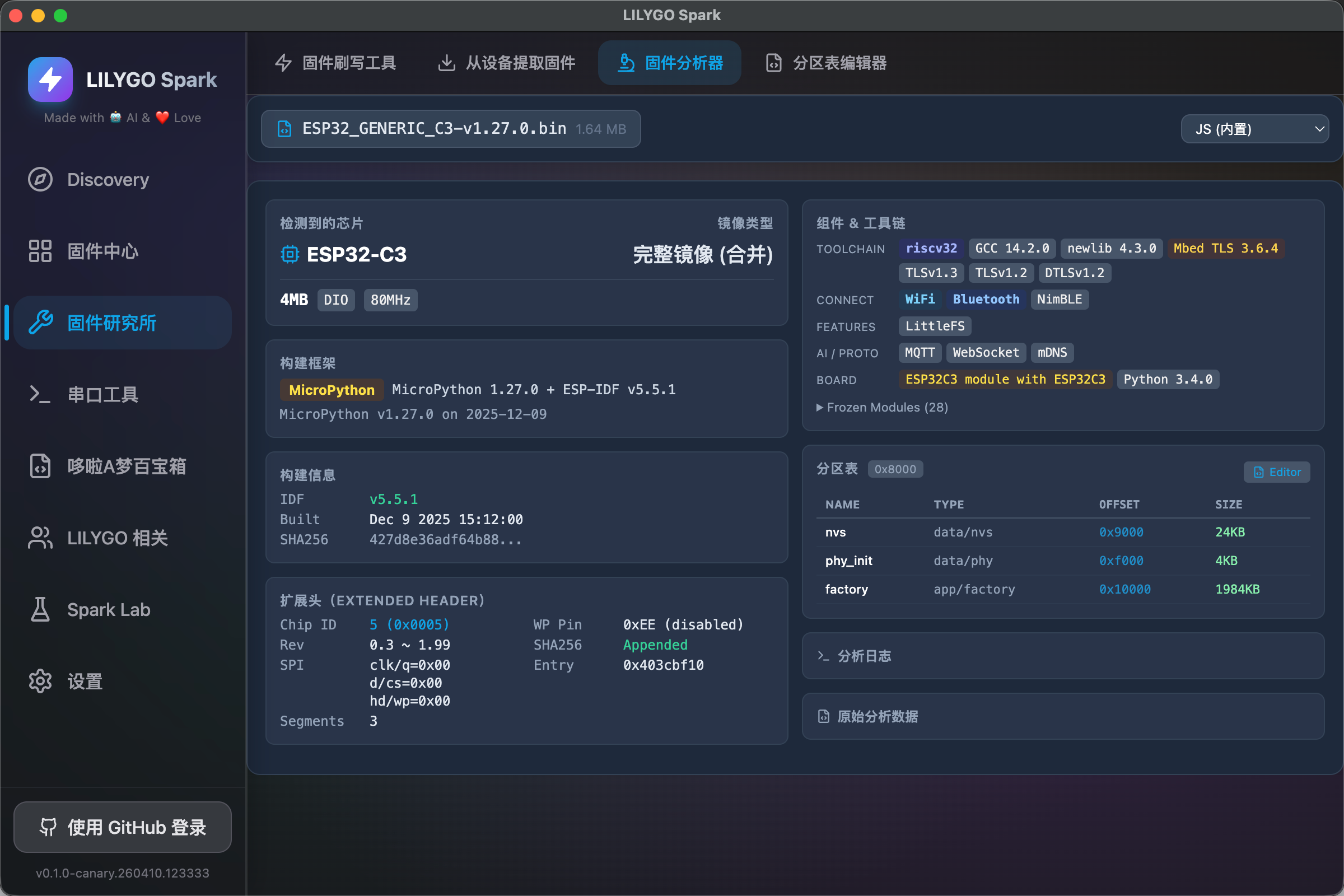Click the Spark Lab flask icon
The height and width of the screenshot is (896, 1344).
point(40,610)
